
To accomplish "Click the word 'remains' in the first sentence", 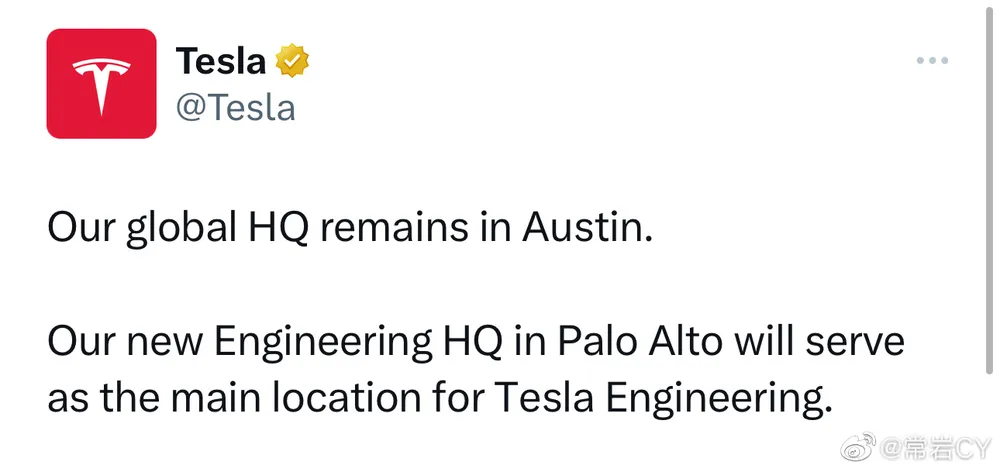I will pyautogui.click(x=394, y=228).
